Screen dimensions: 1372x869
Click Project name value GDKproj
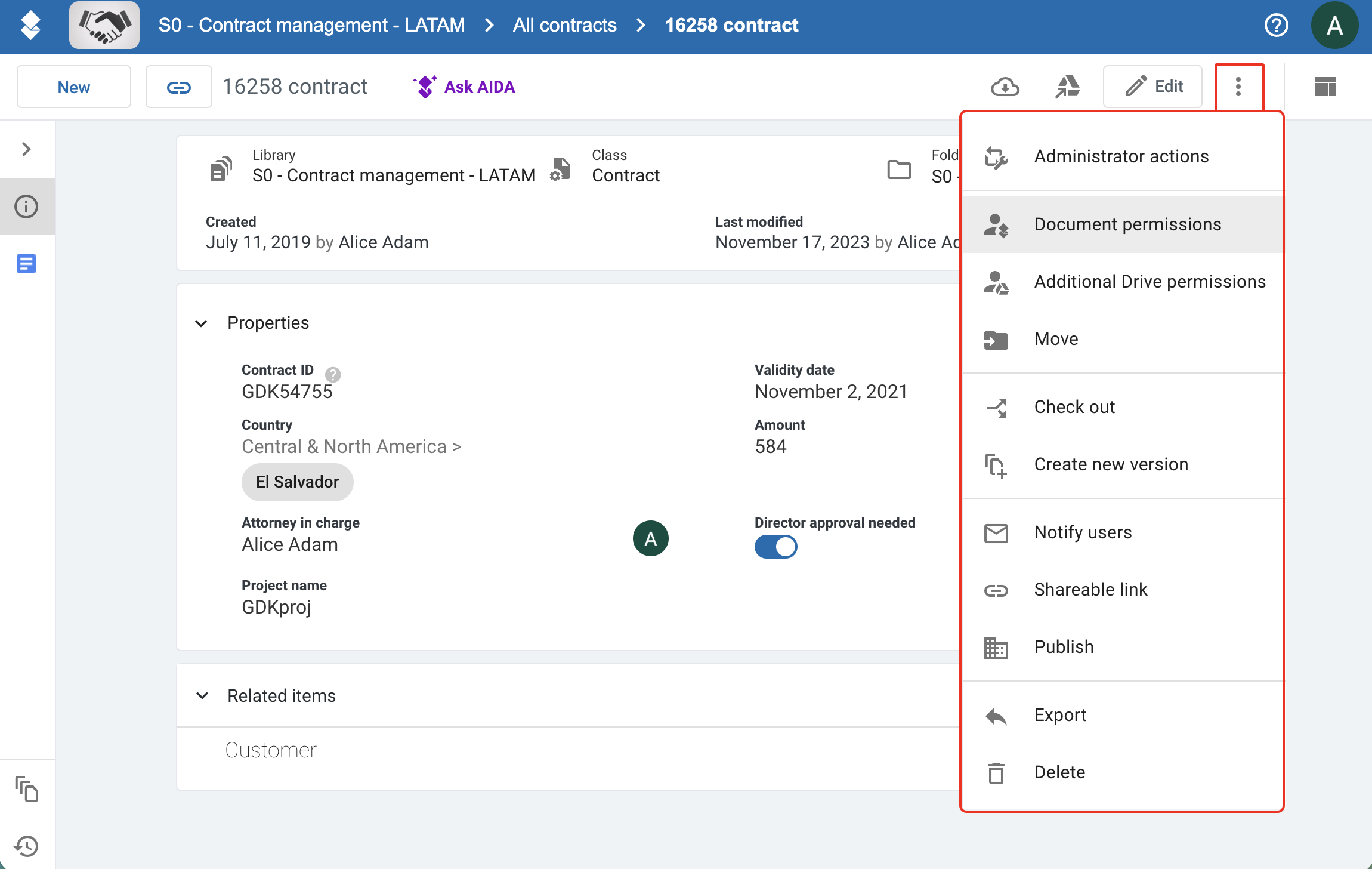pyautogui.click(x=276, y=608)
